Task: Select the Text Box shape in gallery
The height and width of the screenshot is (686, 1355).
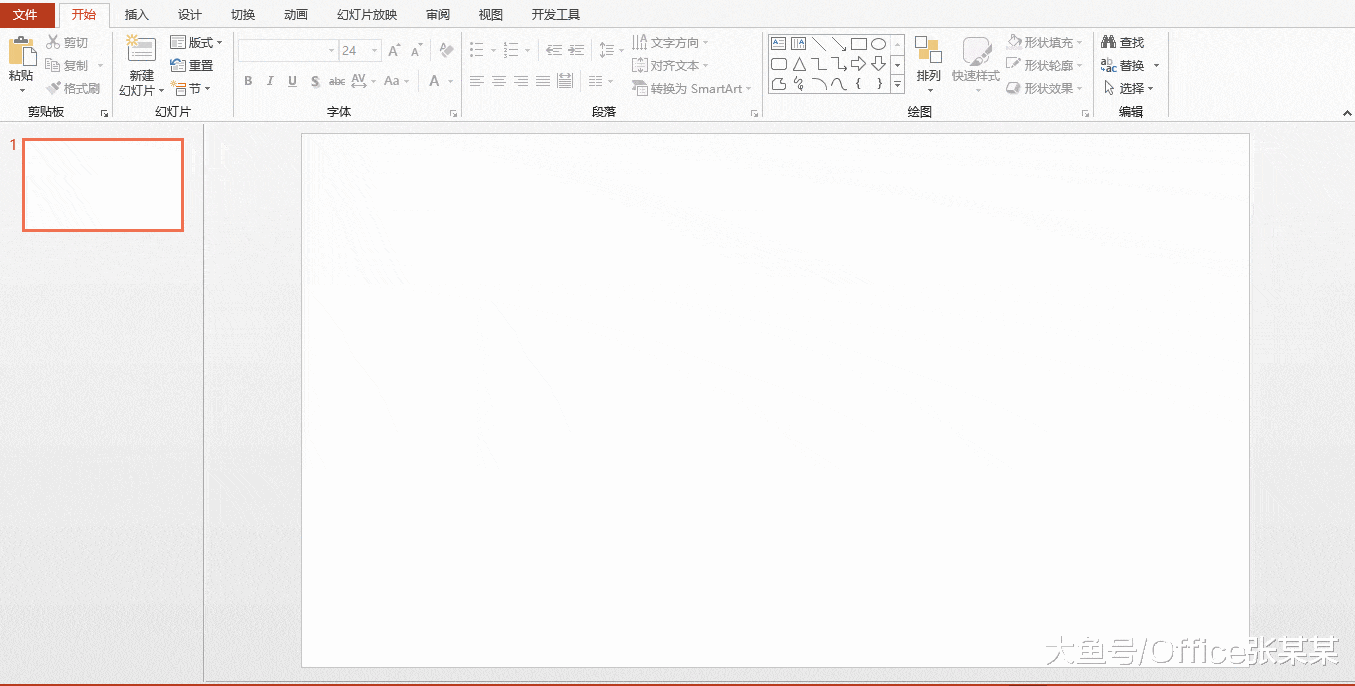Action: pos(778,44)
